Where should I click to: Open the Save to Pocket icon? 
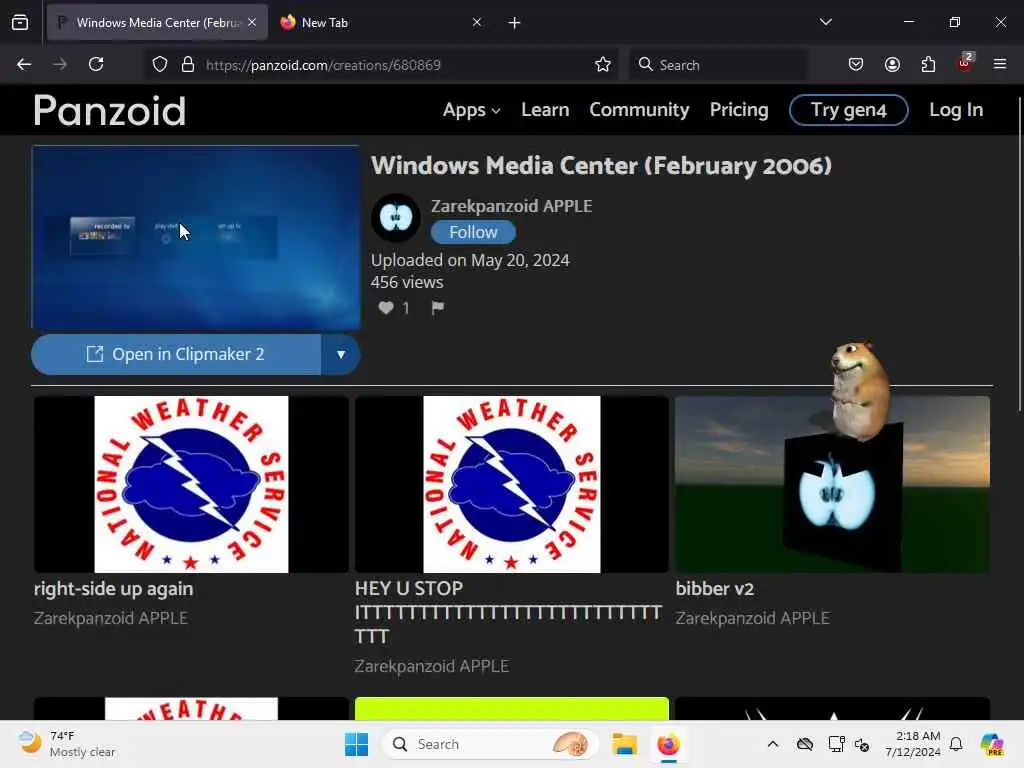[856, 64]
